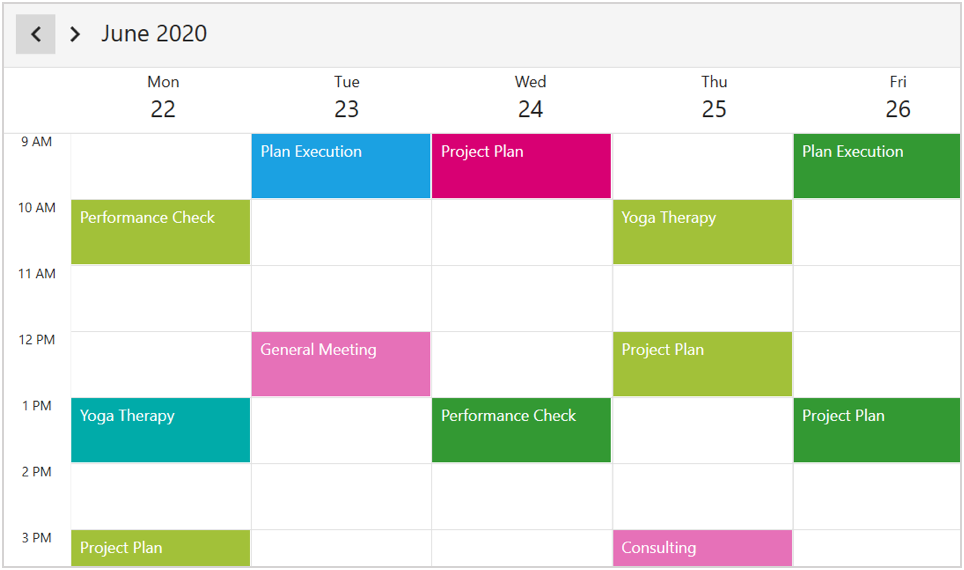This screenshot has height=570, width=964.
Task: Open Wednesday's Performance Check appointment
Action: coord(521,430)
